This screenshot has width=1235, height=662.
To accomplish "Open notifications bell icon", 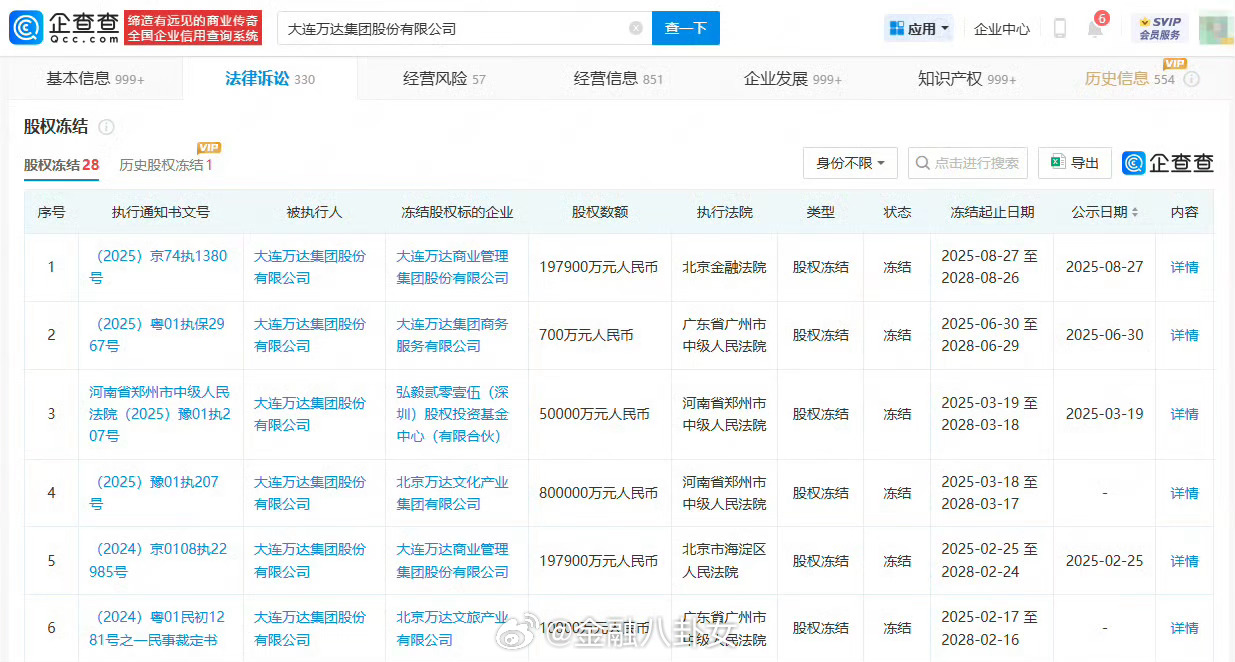I will (x=1095, y=28).
